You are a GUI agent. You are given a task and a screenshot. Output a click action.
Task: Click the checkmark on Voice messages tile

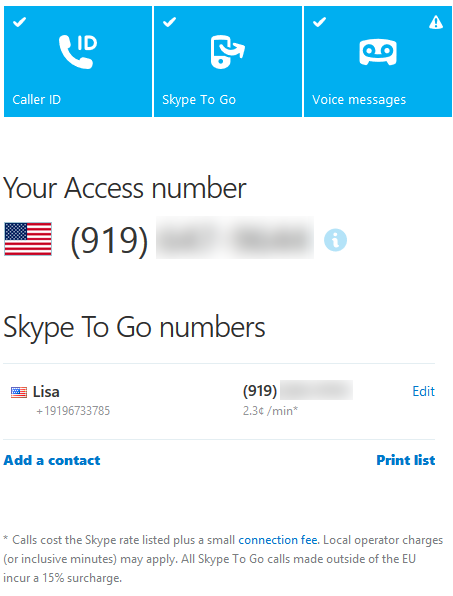[319, 22]
